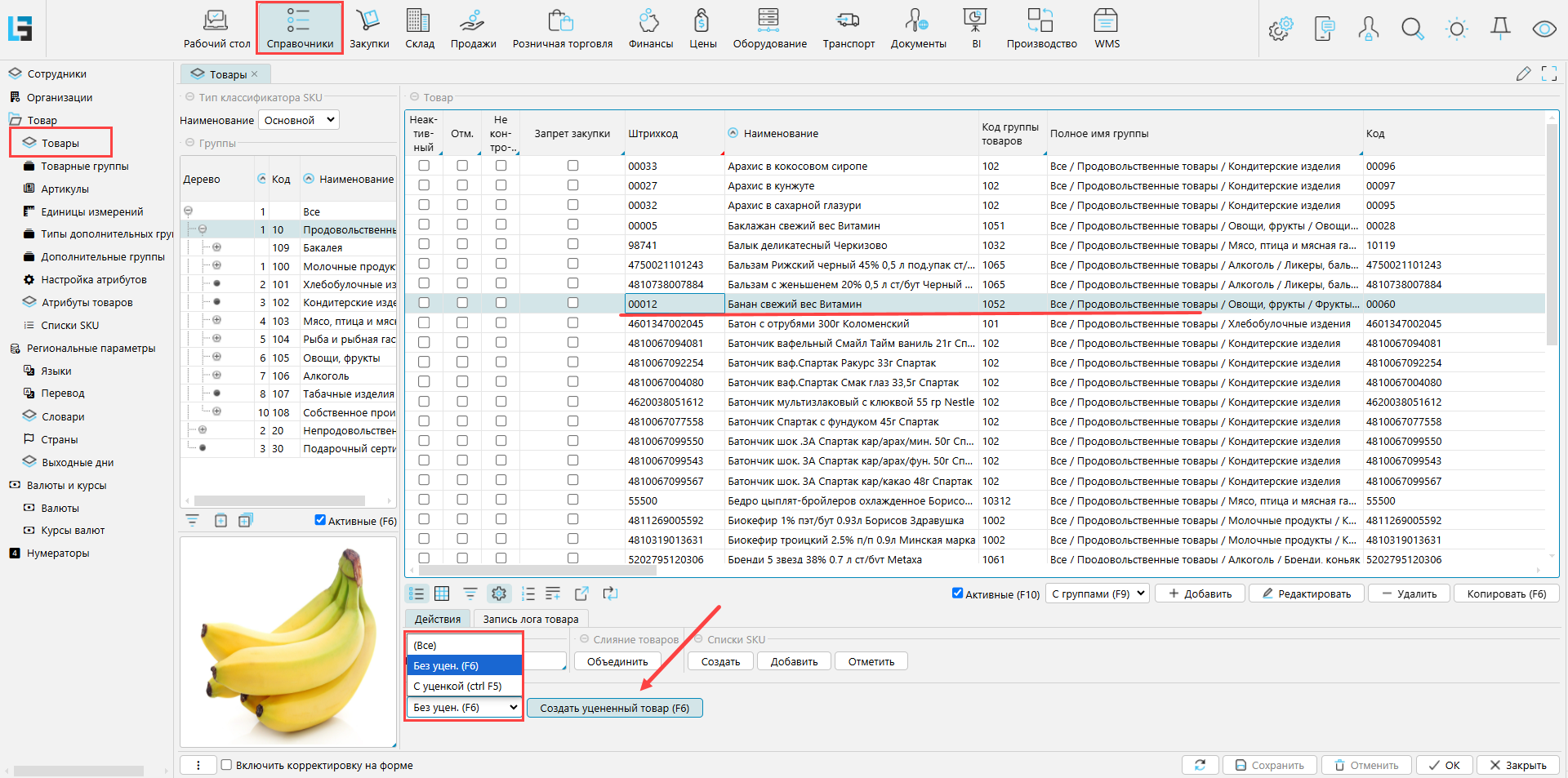Image resolution: width=1568 pixels, height=778 pixels.
Task: Click the fullscreen expand icon
Action: 1548,74
